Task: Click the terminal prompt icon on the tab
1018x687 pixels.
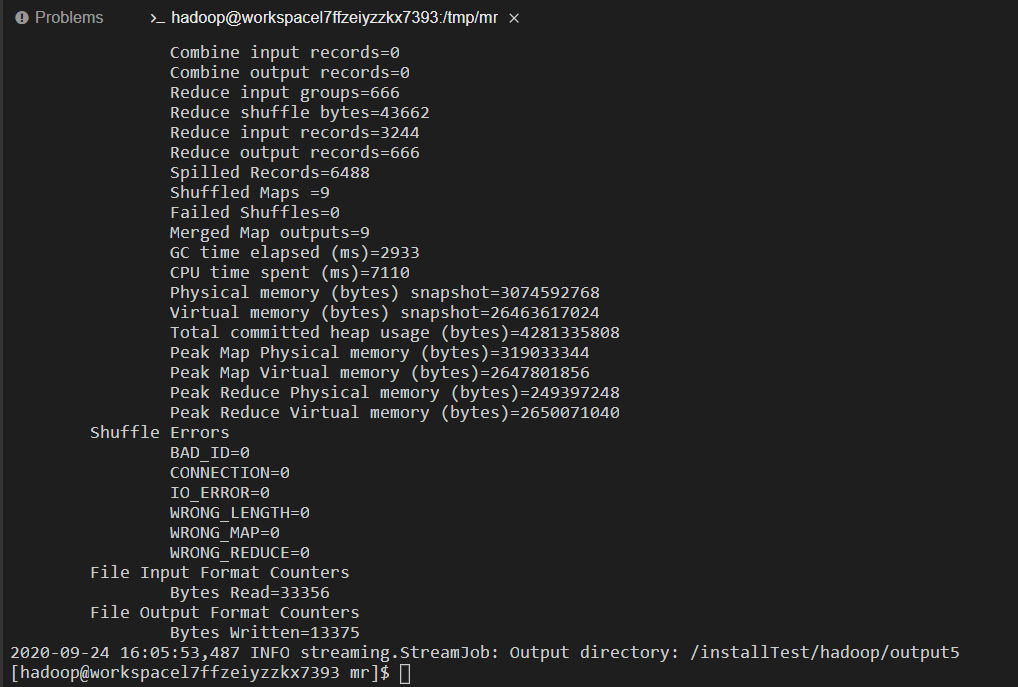Action: point(157,18)
